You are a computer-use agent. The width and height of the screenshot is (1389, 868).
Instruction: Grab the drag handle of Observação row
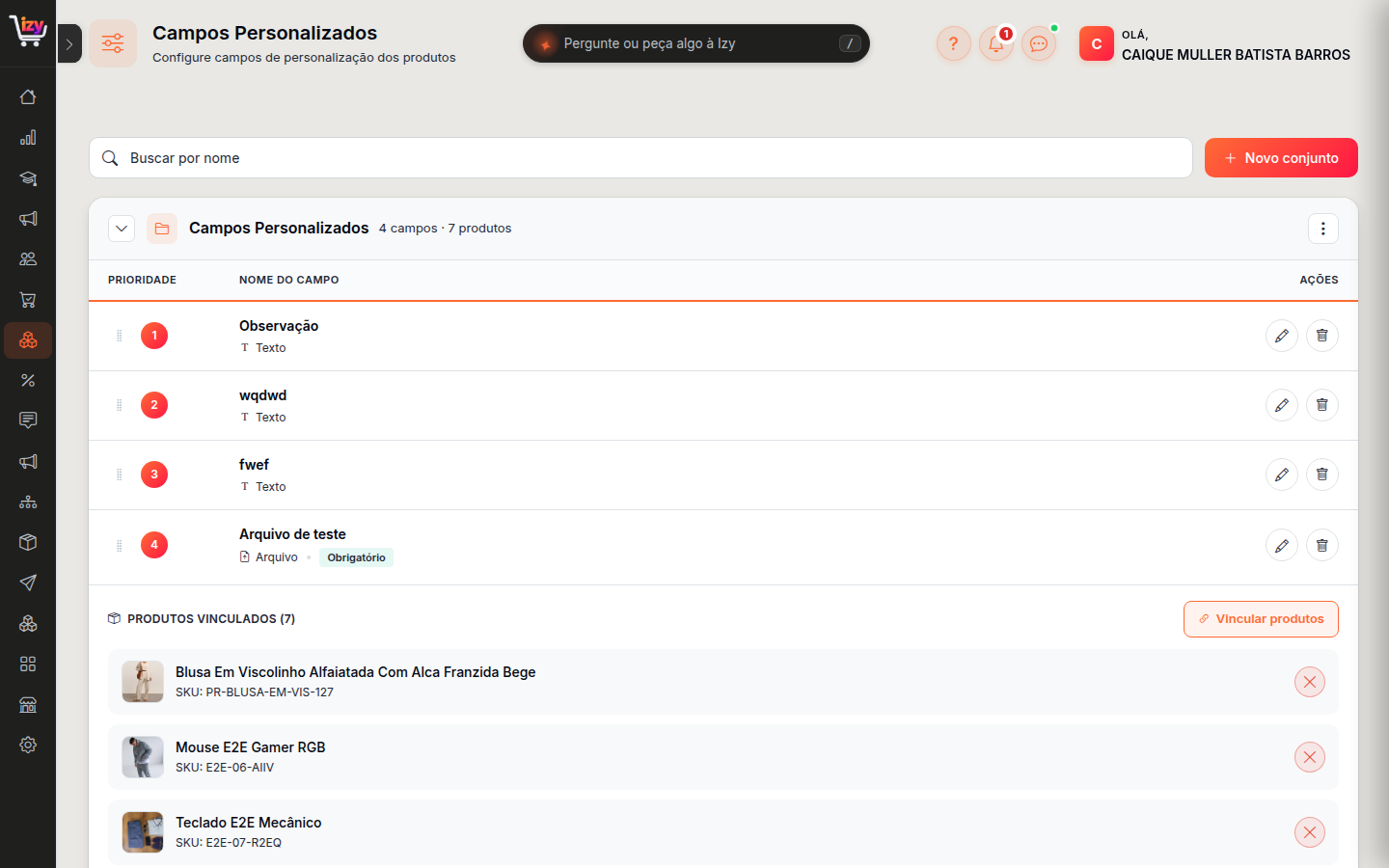click(x=120, y=336)
